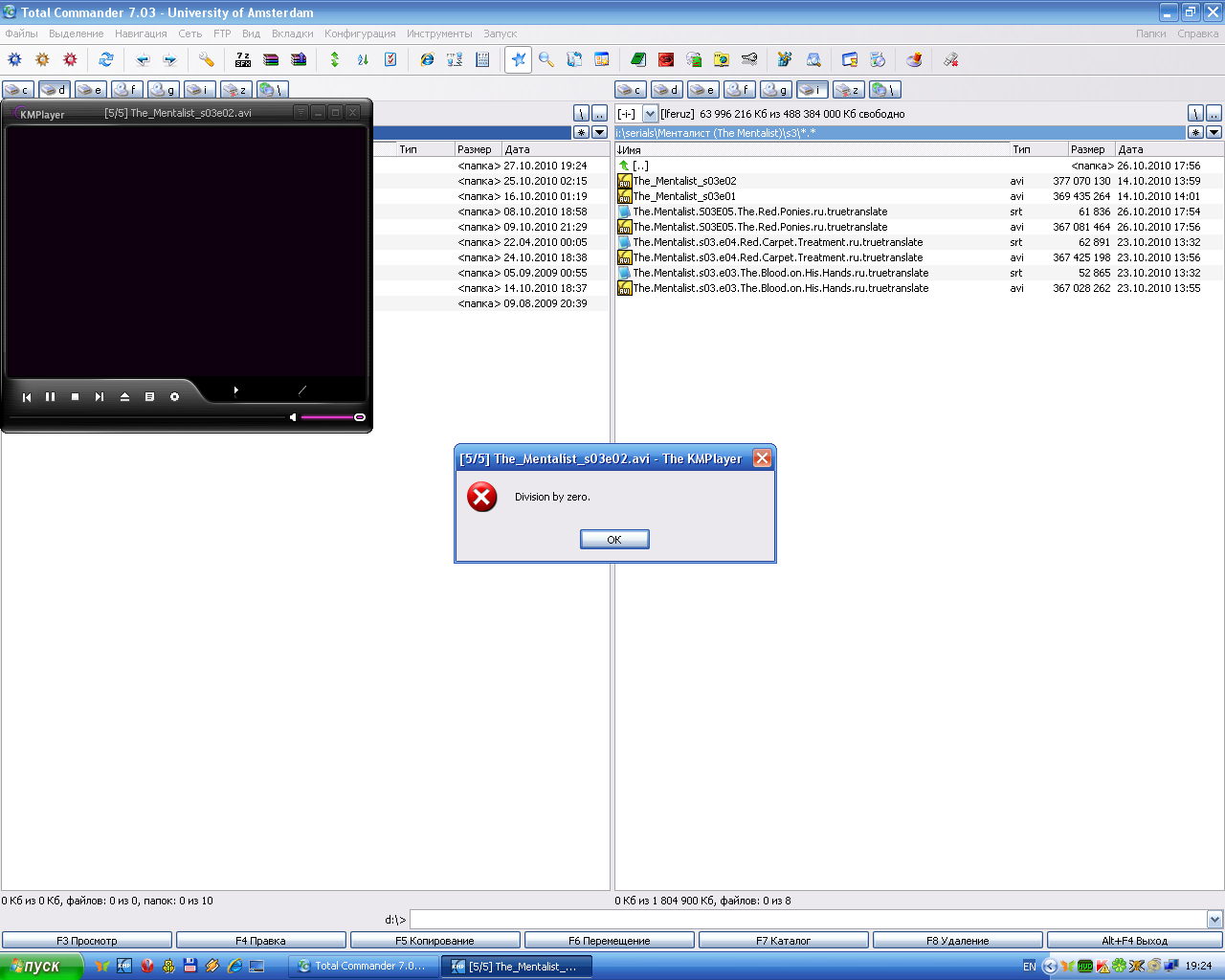Click the first blue gear icon in toolbar
The width and height of the screenshot is (1225, 980).
tap(14, 59)
